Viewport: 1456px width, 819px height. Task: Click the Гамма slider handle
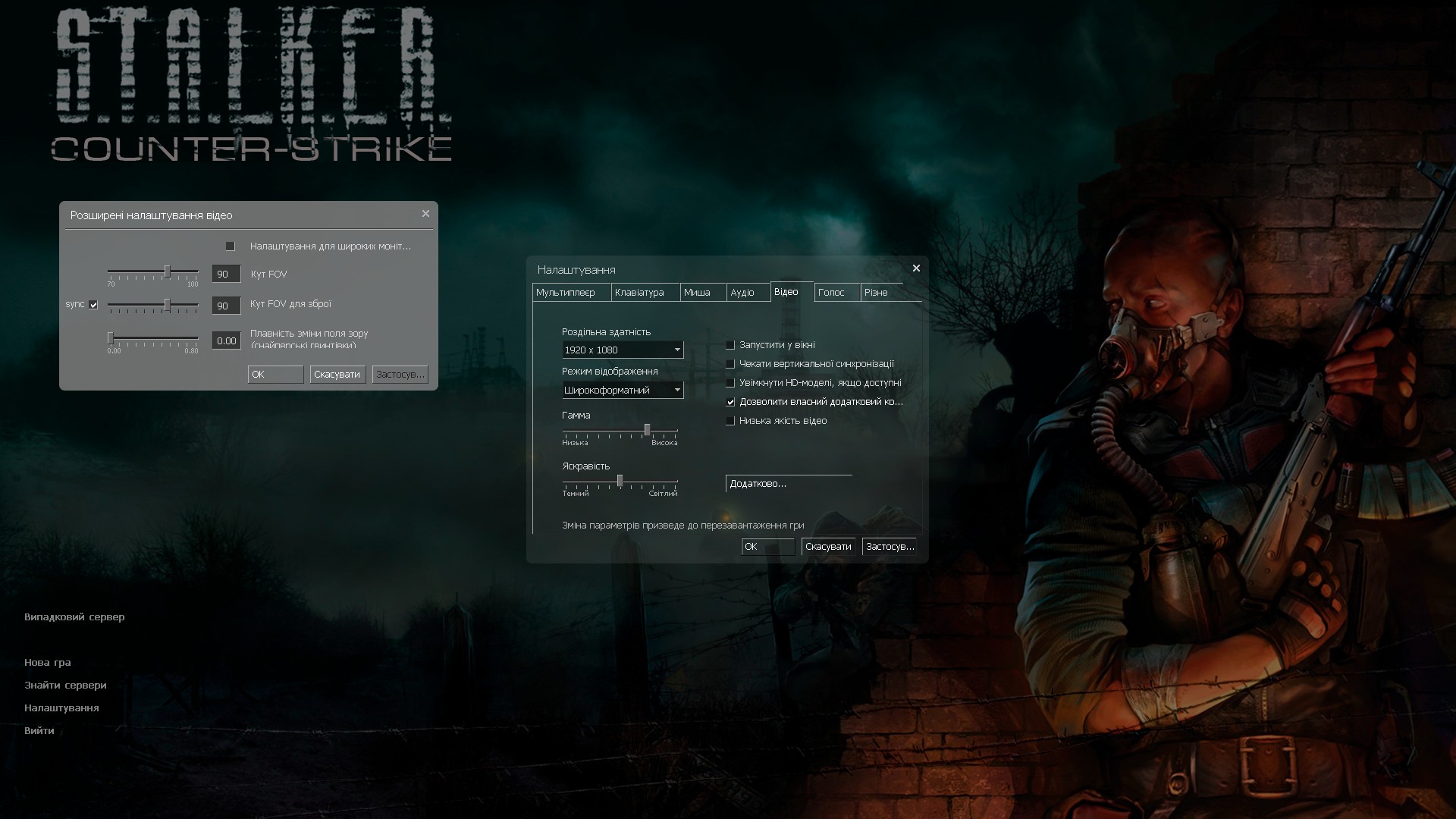coord(647,430)
